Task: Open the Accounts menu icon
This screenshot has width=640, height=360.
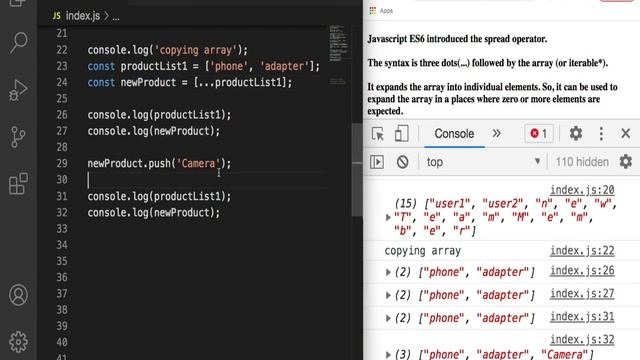Action: [x=18, y=295]
